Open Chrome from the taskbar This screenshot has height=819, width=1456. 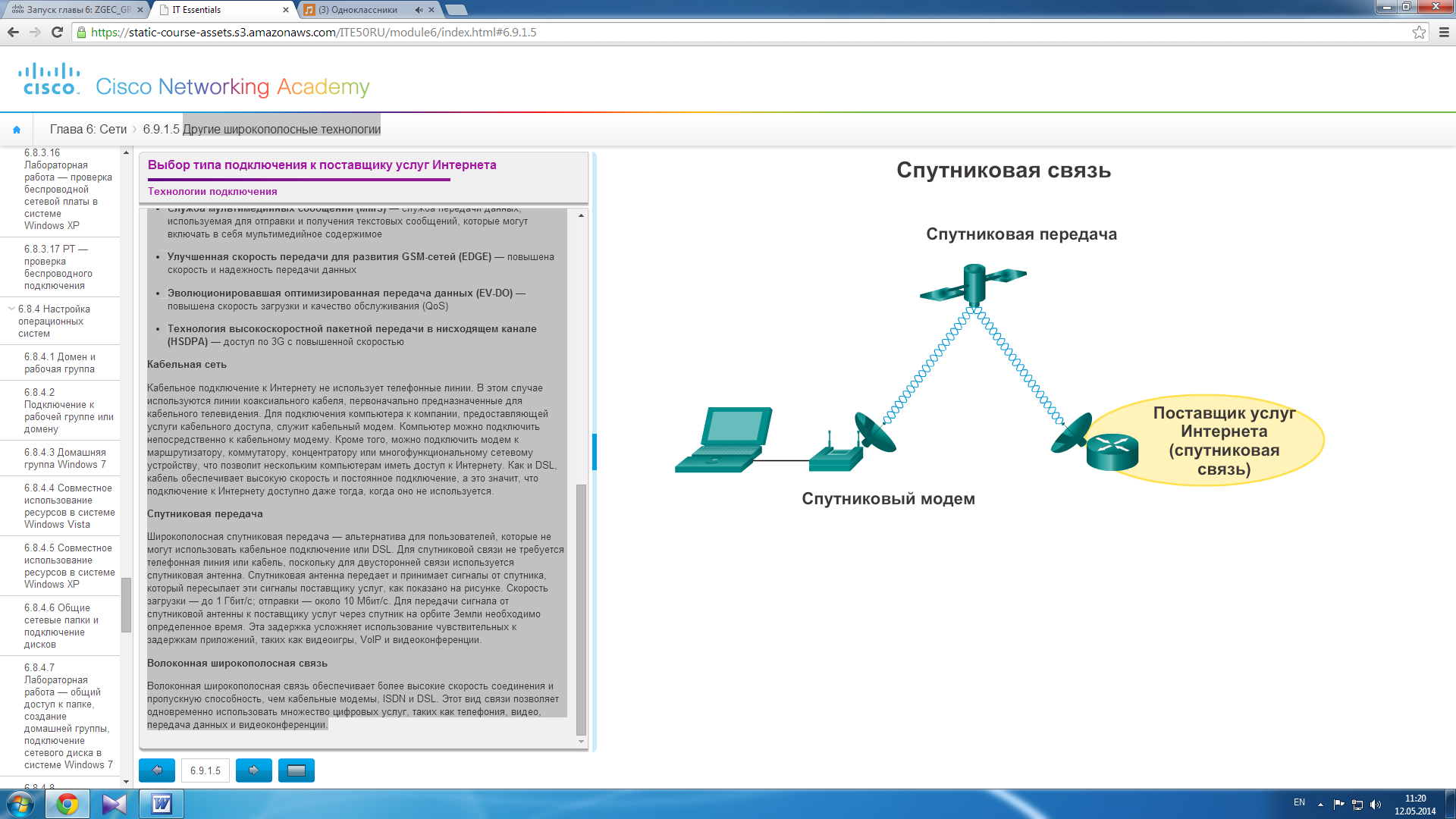(67, 804)
